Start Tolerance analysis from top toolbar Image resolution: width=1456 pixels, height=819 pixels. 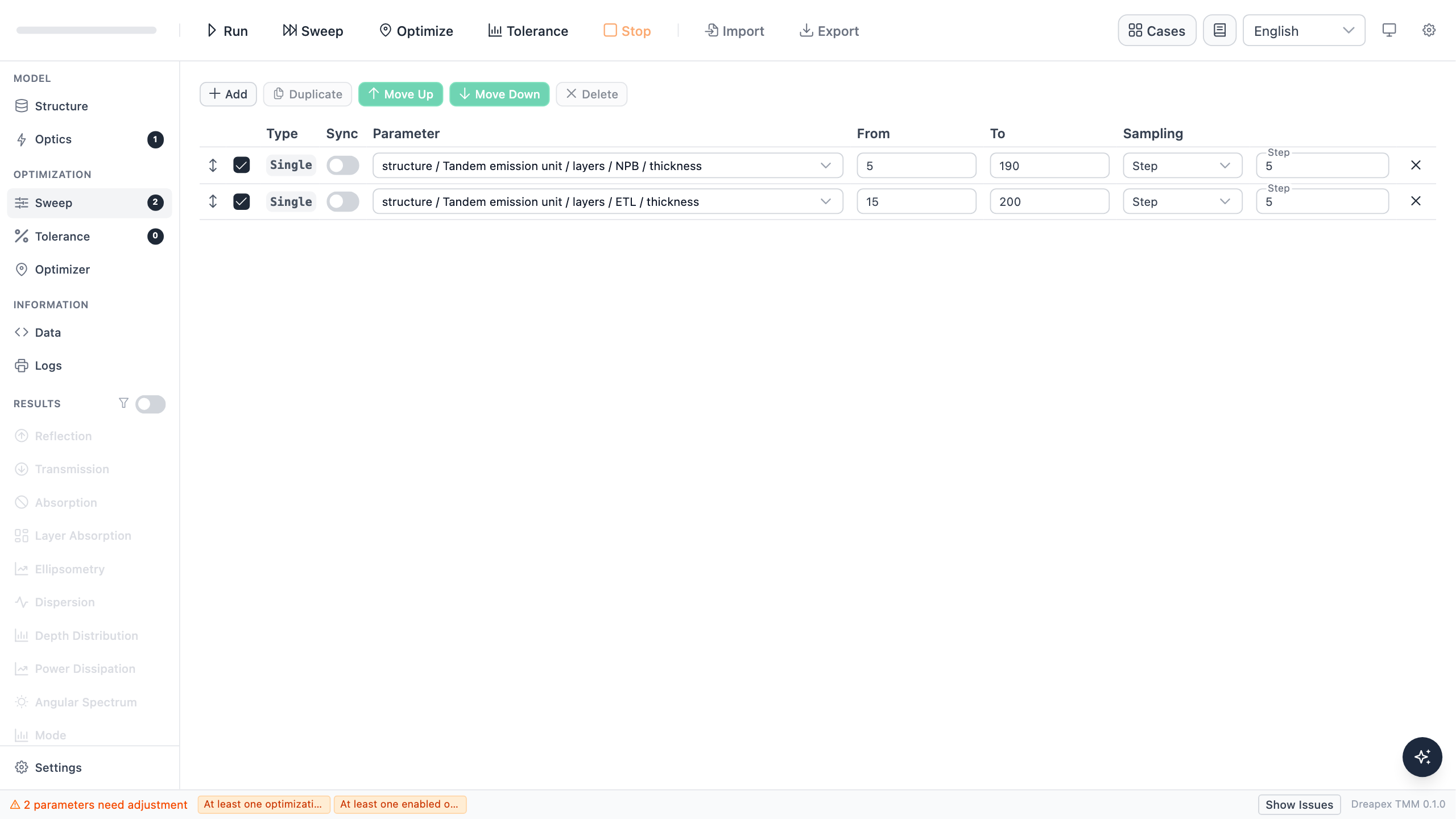point(528,31)
